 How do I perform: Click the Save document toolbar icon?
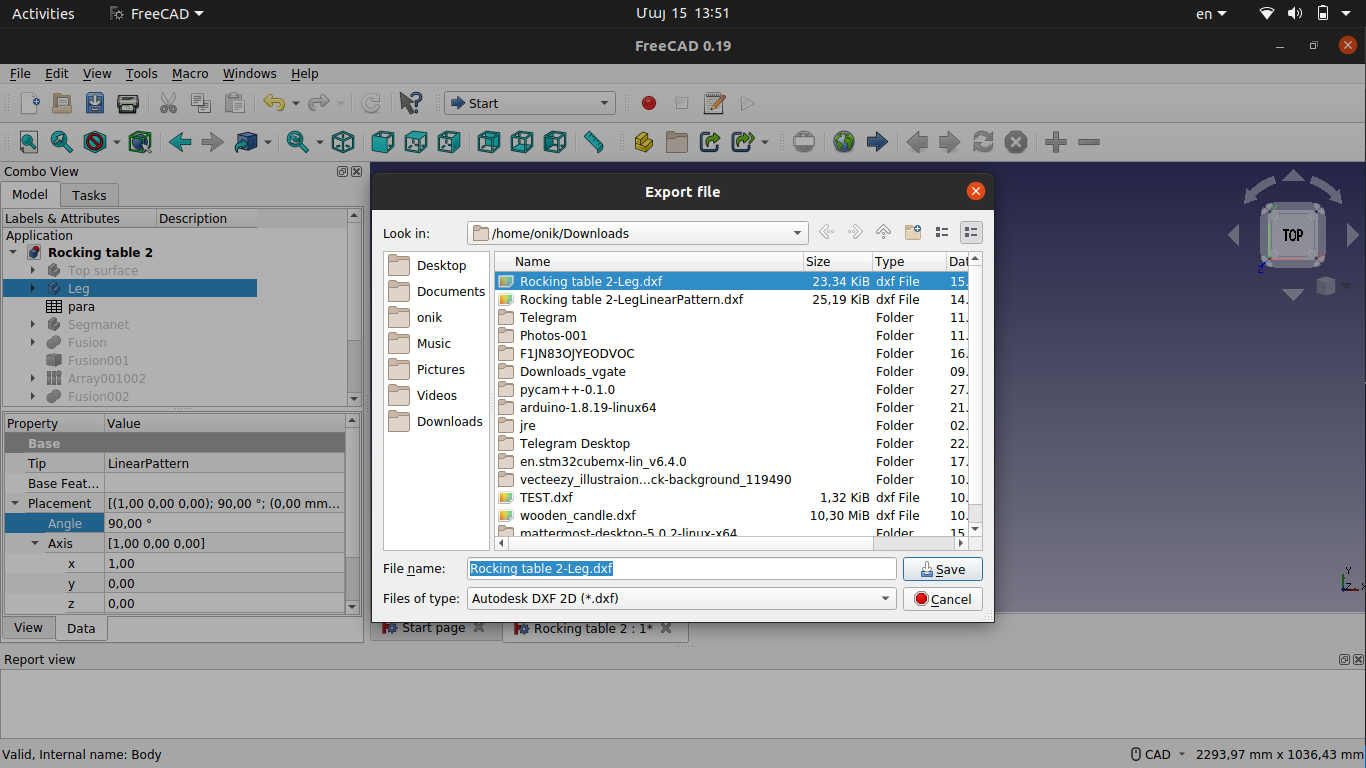coord(95,103)
